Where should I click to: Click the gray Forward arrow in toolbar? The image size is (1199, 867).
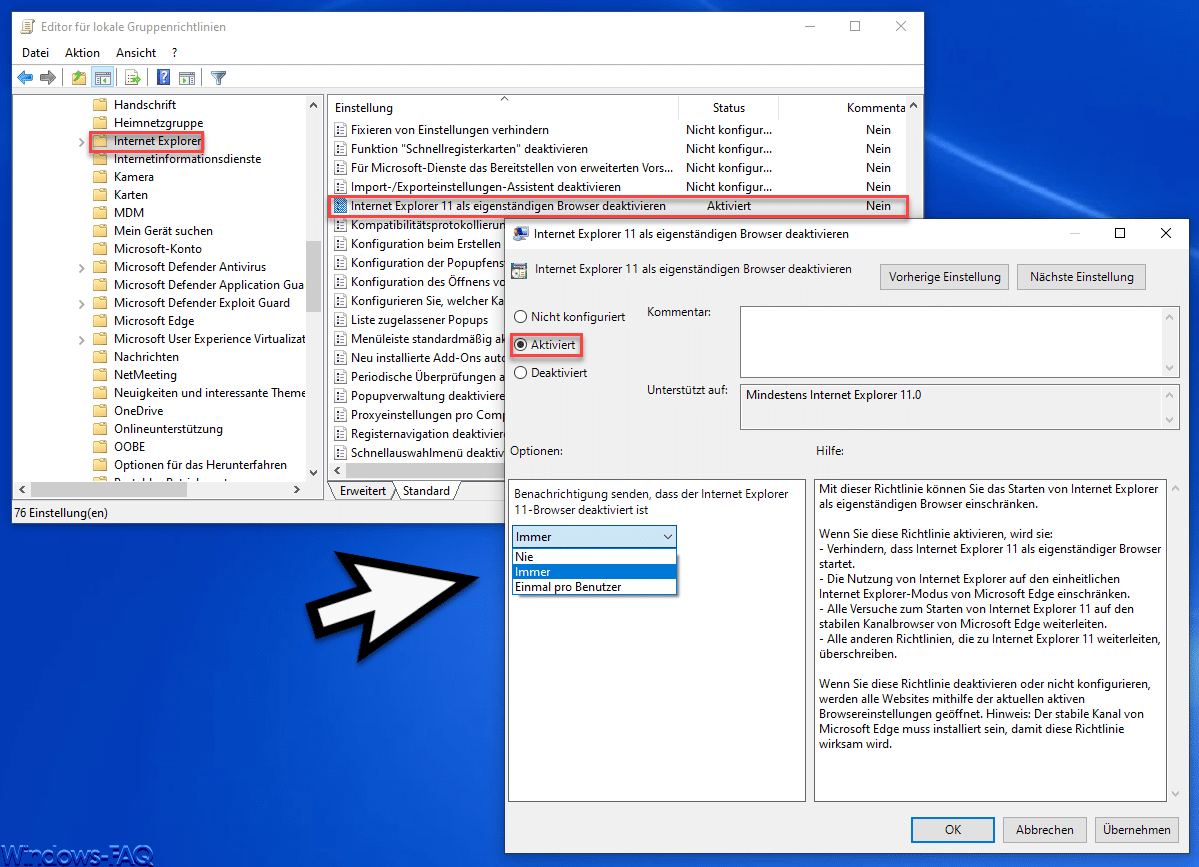point(47,77)
